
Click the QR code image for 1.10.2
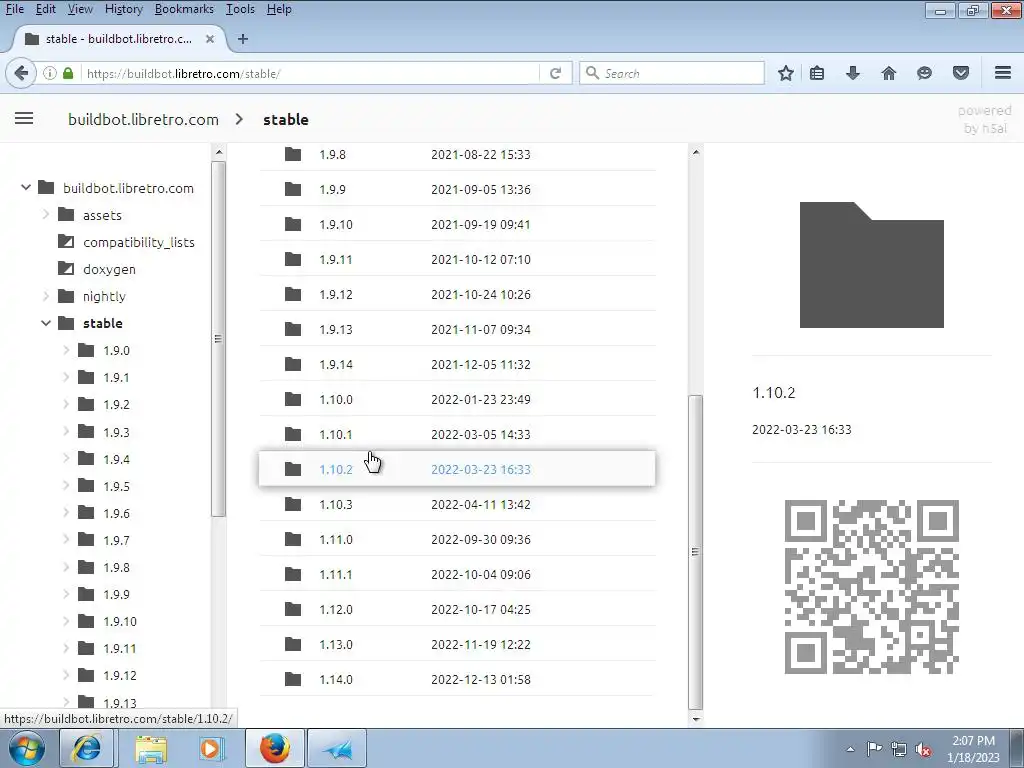click(872, 586)
